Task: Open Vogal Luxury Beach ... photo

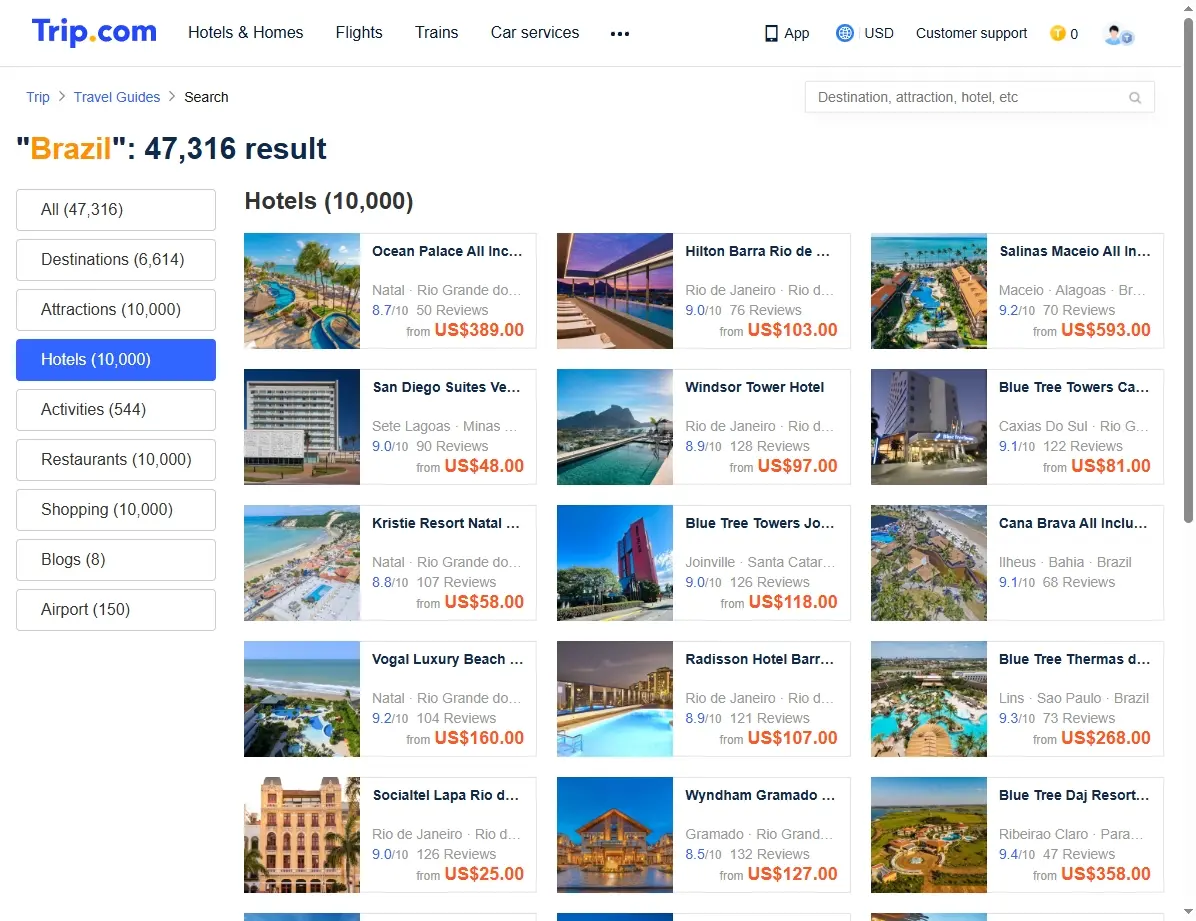Action: [302, 698]
